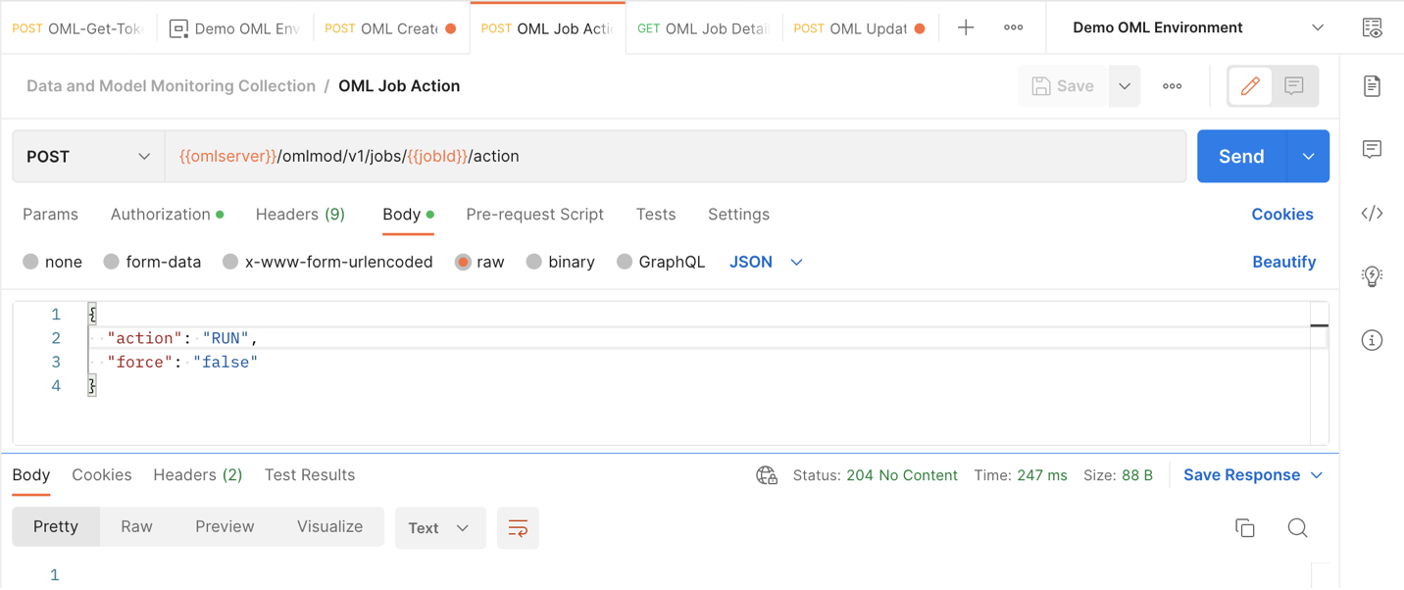Copy the response body to clipboard
The height and width of the screenshot is (590, 1404).
[1245, 528]
